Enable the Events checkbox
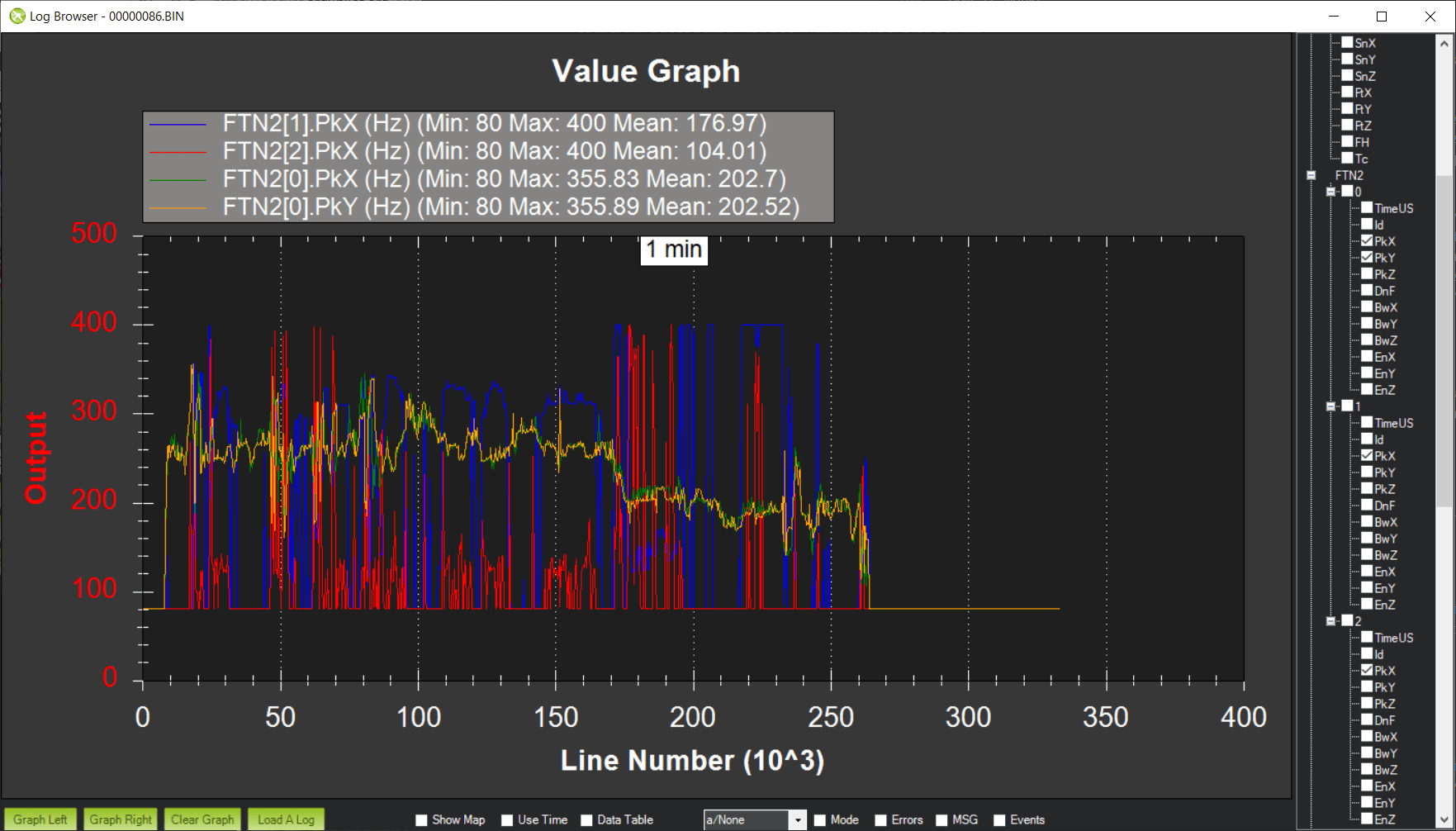 coord(999,819)
